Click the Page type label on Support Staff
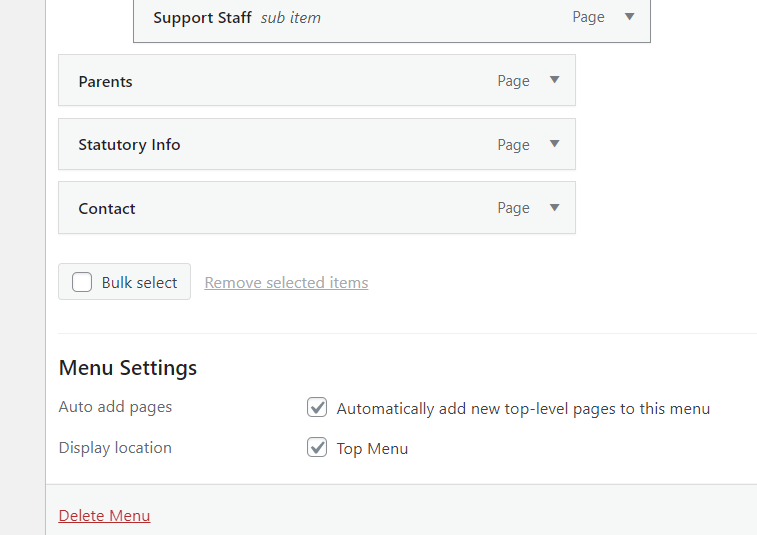Screen dimensions: 757x535 point(588,17)
